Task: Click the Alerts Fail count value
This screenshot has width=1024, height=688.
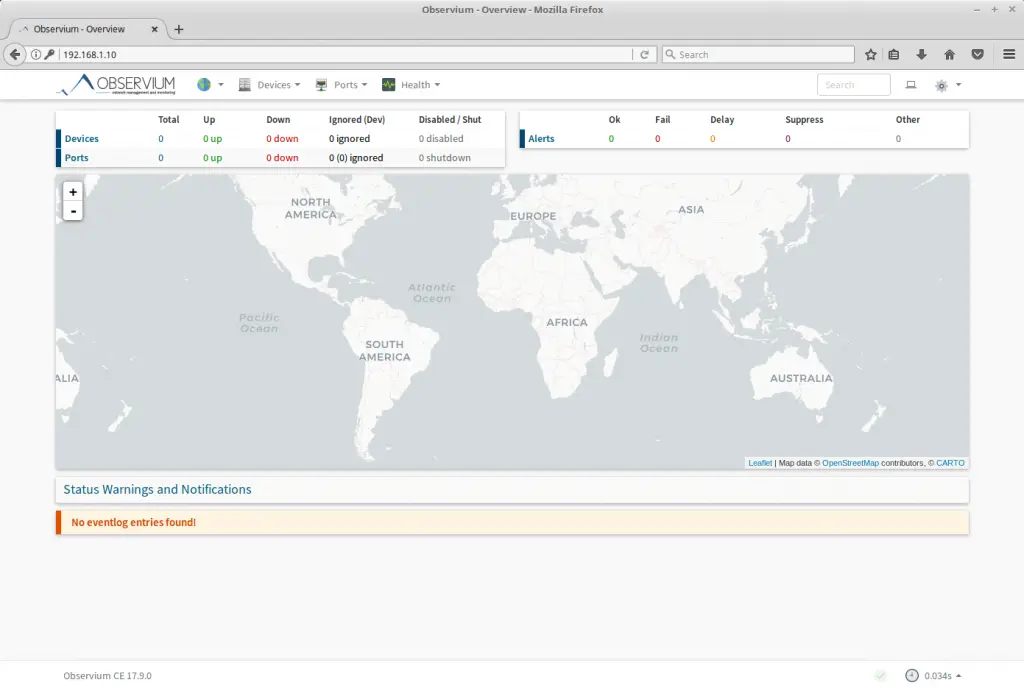Action: click(x=658, y=138)
